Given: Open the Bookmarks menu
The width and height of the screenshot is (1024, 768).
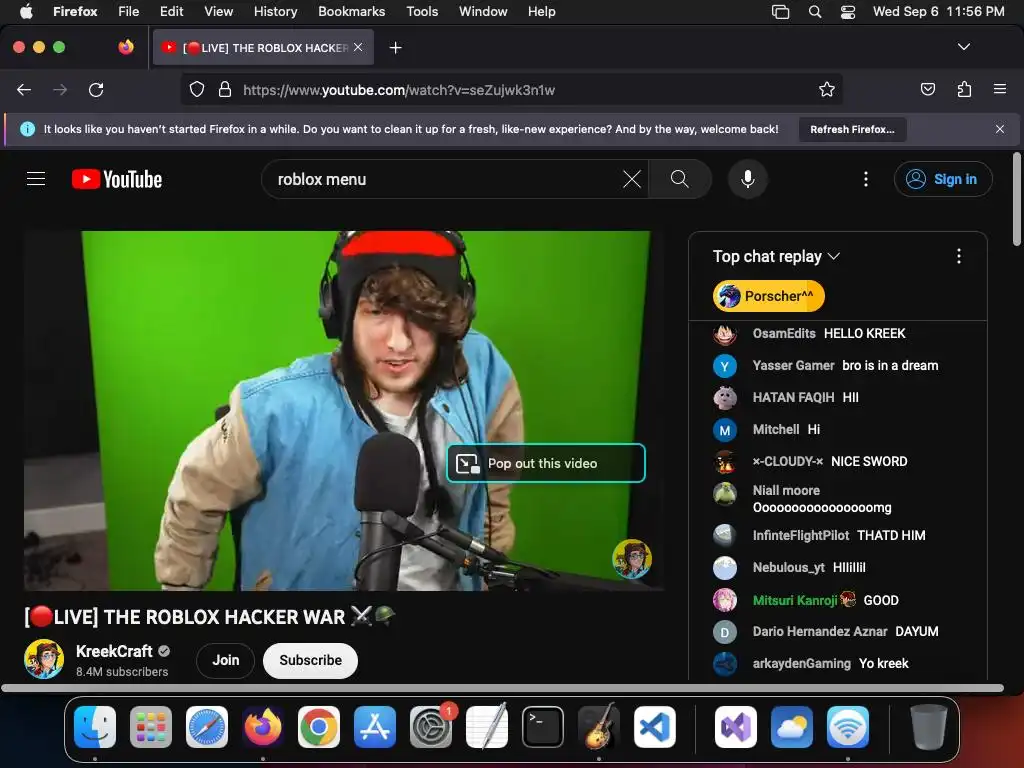Looking at the screenshot, I should point(351,11).
